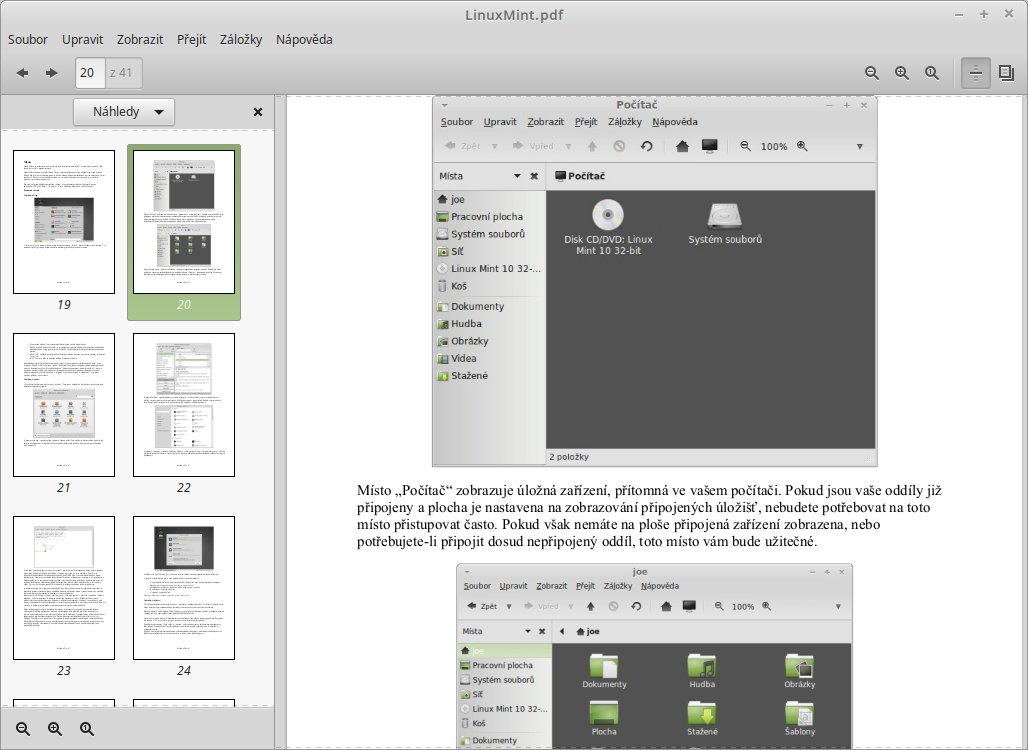Click the page number field showing 20

pos(90,73)
